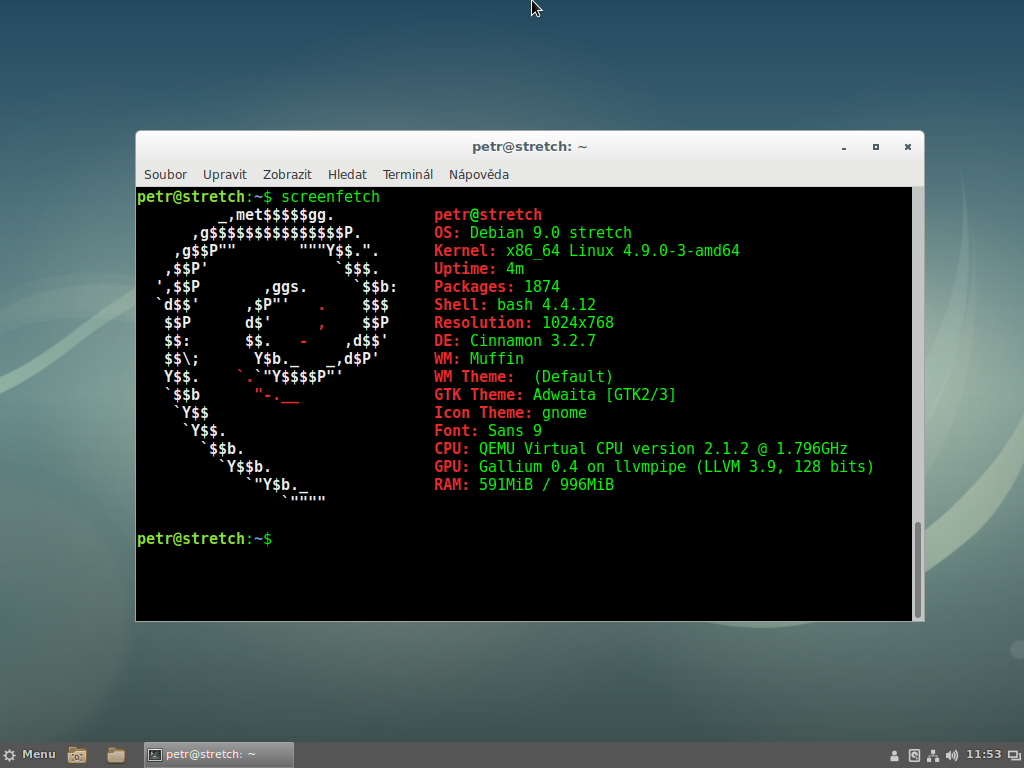
Task: Open the network status applet
Action: point(933,755)
